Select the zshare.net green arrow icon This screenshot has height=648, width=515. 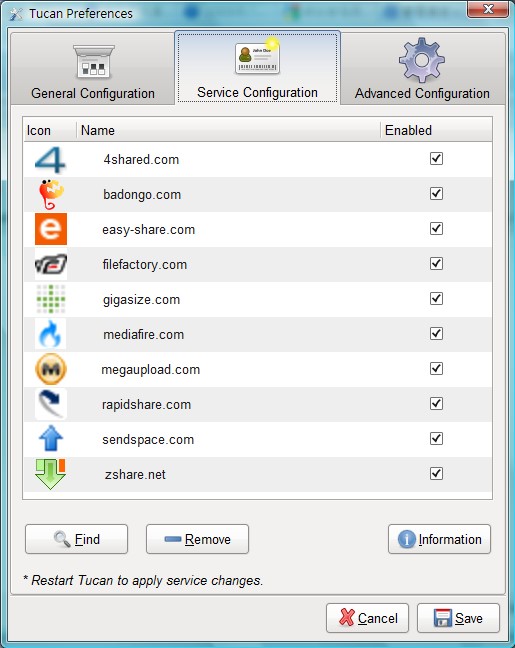[50, 474]
